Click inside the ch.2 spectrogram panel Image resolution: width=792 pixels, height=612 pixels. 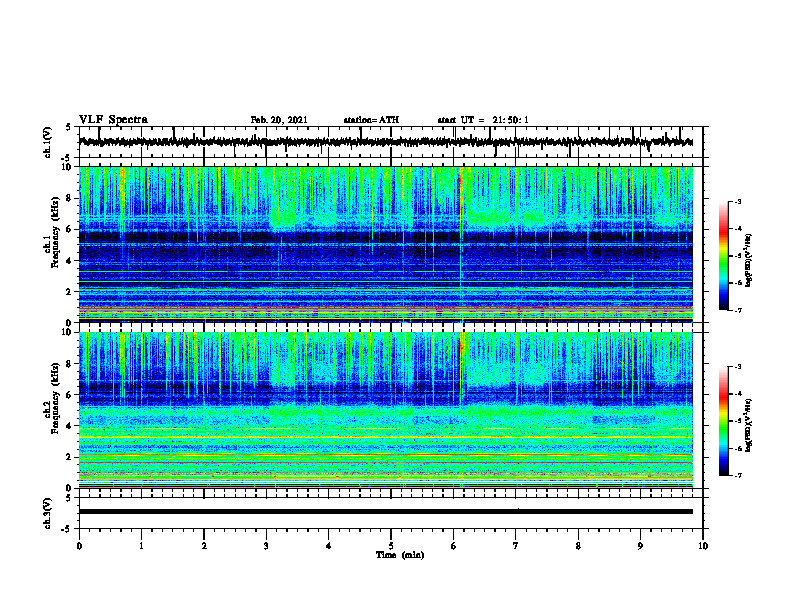click(386, 410)
